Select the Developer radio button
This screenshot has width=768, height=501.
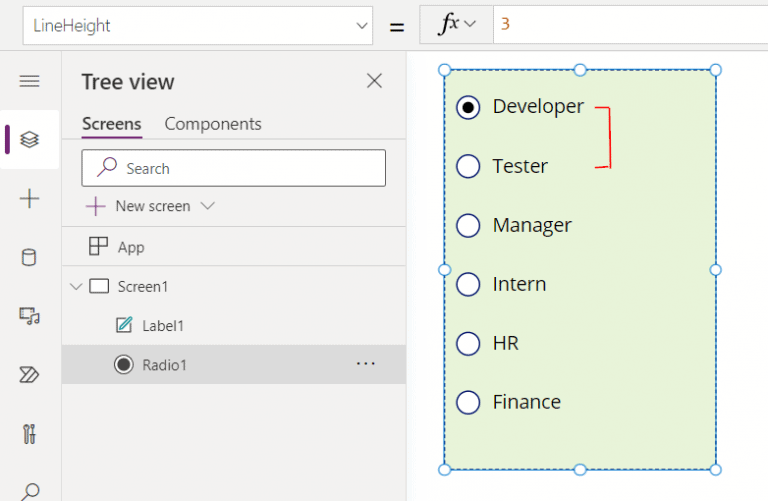pyautogui.click(x=468, y=107)
